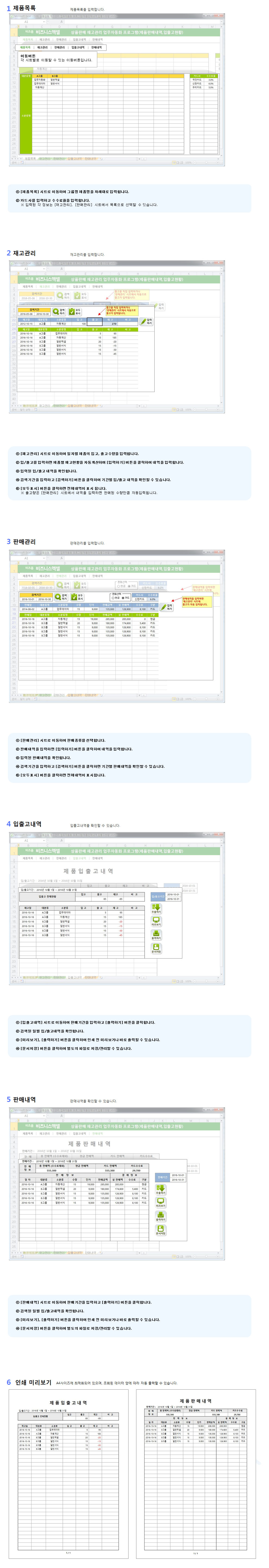Click 판매관리 navigation button in first screenshot
Viewport: 269px width, 1568px height.
(60, 47)
